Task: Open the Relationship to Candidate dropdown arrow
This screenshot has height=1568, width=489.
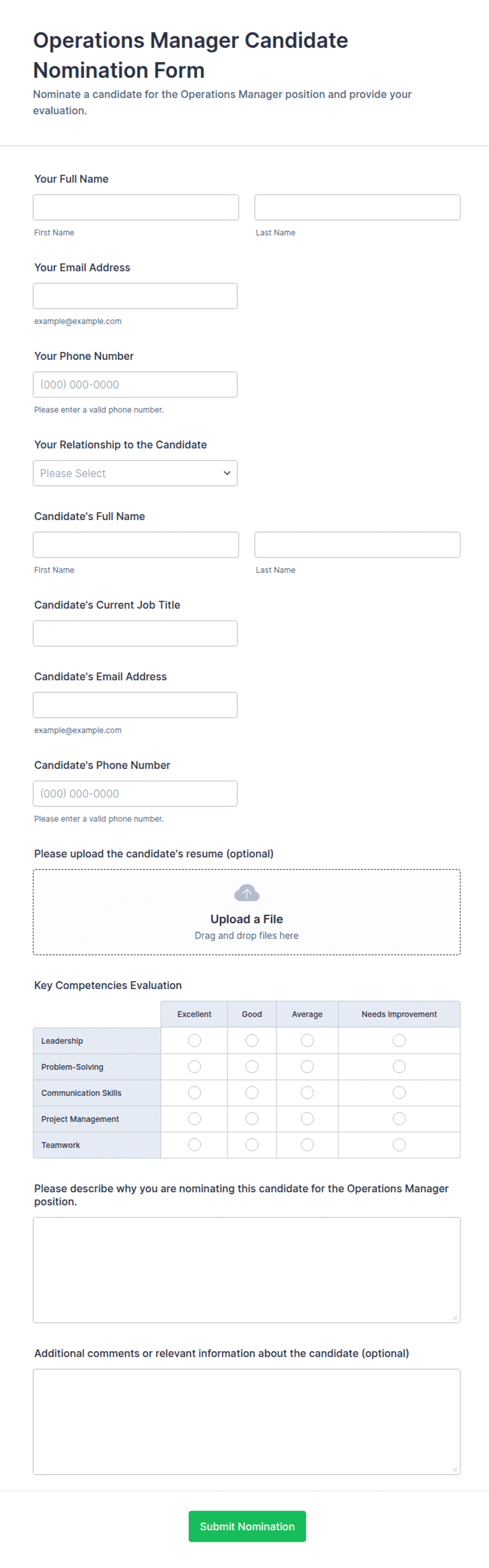Action: click(x=227, y=473)
